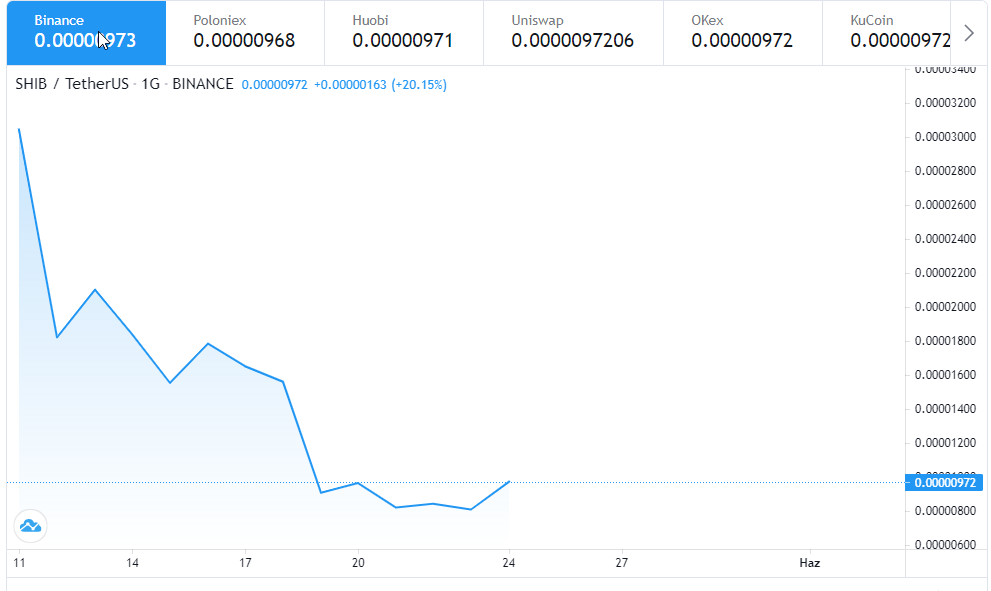991x591 pixels.
Task: Click the 0.00001400 price axis label
Action: 945,409
